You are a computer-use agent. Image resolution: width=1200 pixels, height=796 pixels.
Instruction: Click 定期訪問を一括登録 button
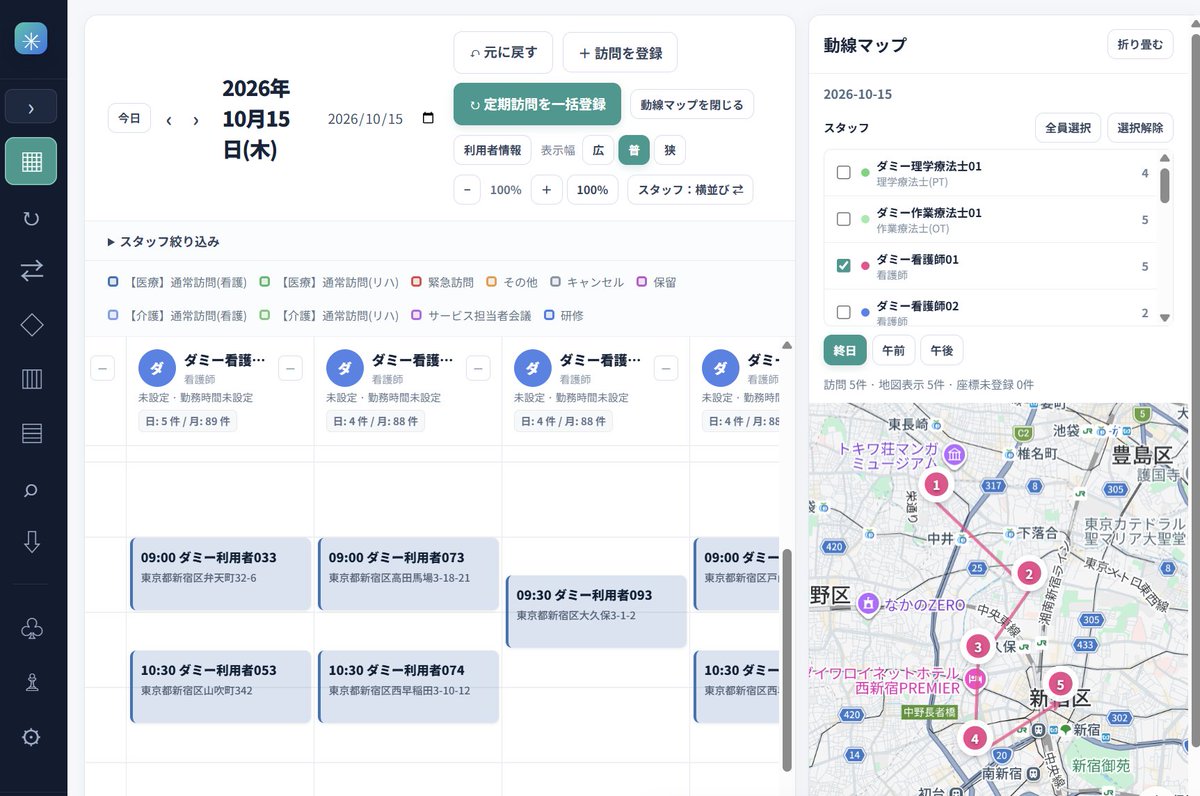pyautogui.click(x=537, y=104)
